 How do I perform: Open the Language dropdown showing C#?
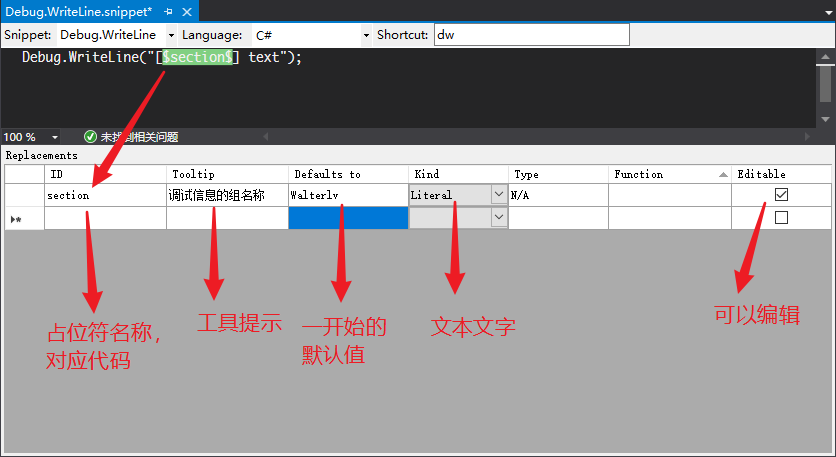[x=365, y=35]
